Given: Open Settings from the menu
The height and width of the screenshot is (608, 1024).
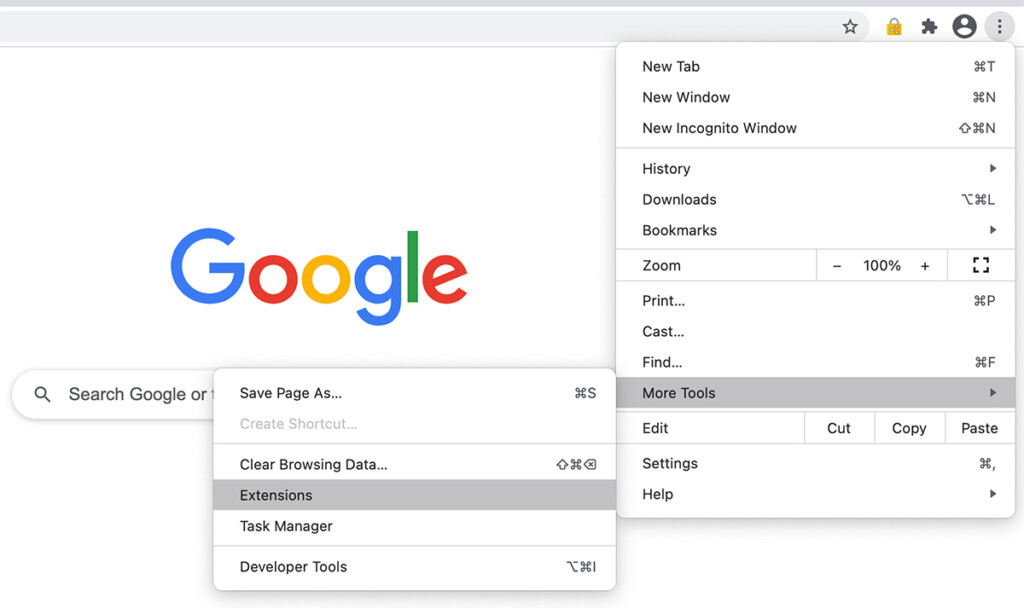Looking at the screenshot, I should [x=815, y=463].
